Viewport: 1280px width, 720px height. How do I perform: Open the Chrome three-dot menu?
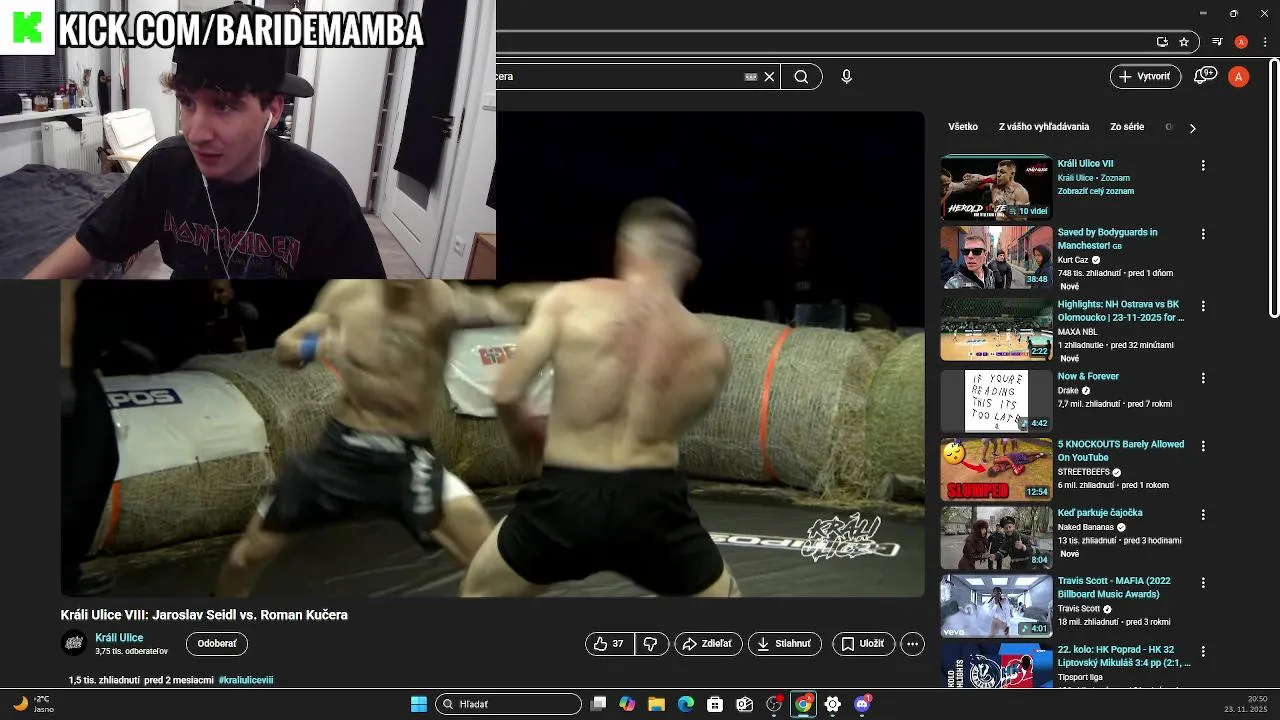coord(1263,42)
